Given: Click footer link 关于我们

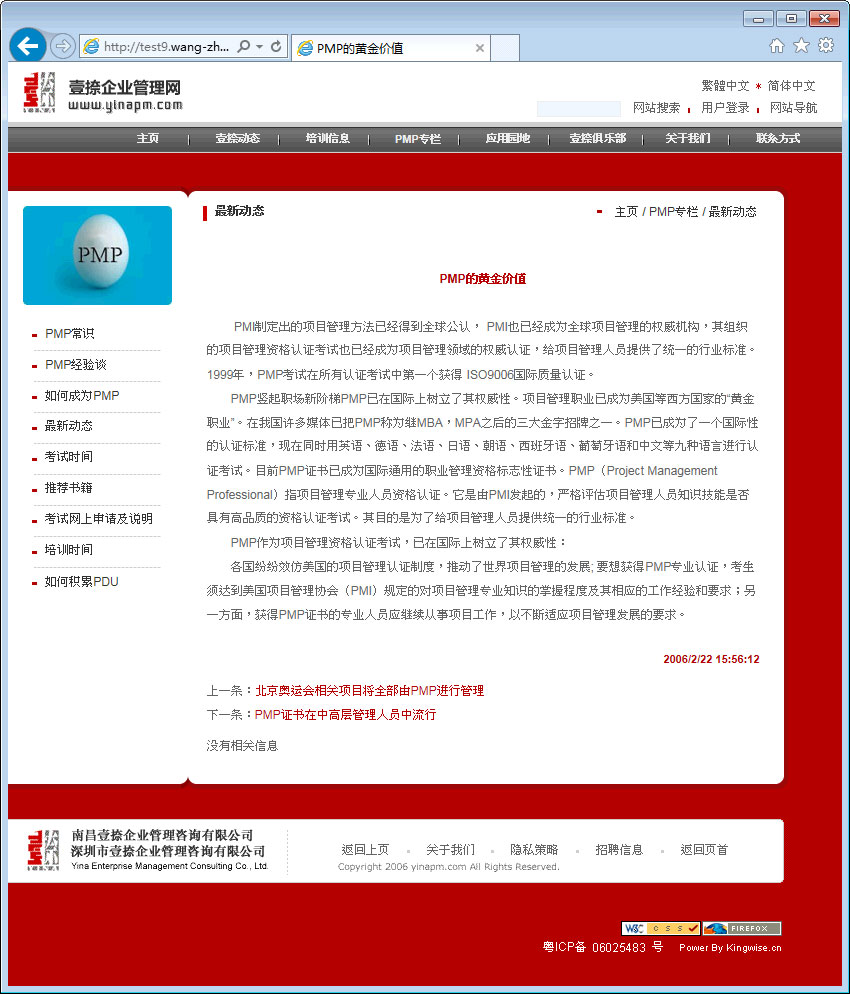Looking at the screenshot, I should click(x=450, y=850).
